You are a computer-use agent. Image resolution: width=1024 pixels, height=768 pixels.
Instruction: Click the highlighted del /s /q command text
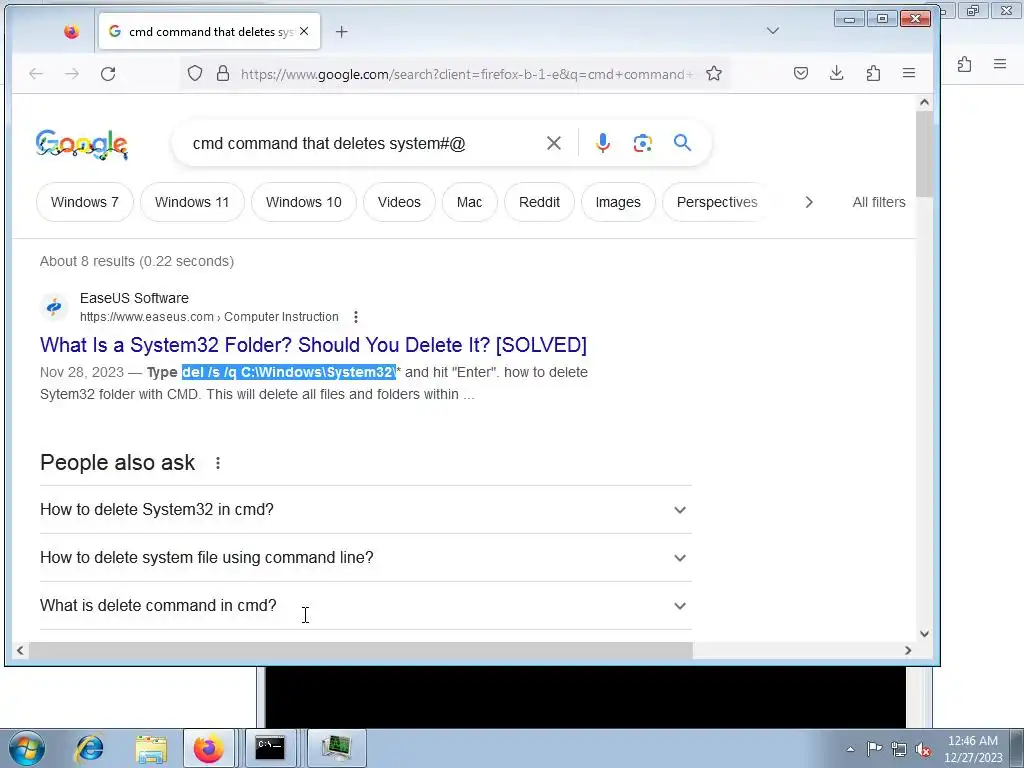(x=289, y=372)
